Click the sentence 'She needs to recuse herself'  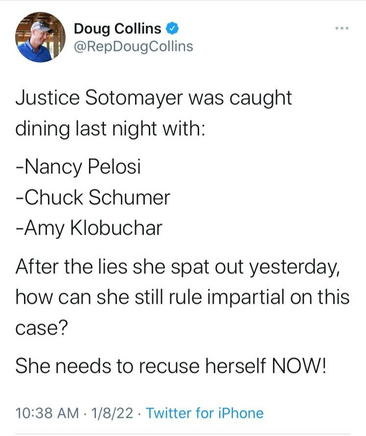click(141, 366)
